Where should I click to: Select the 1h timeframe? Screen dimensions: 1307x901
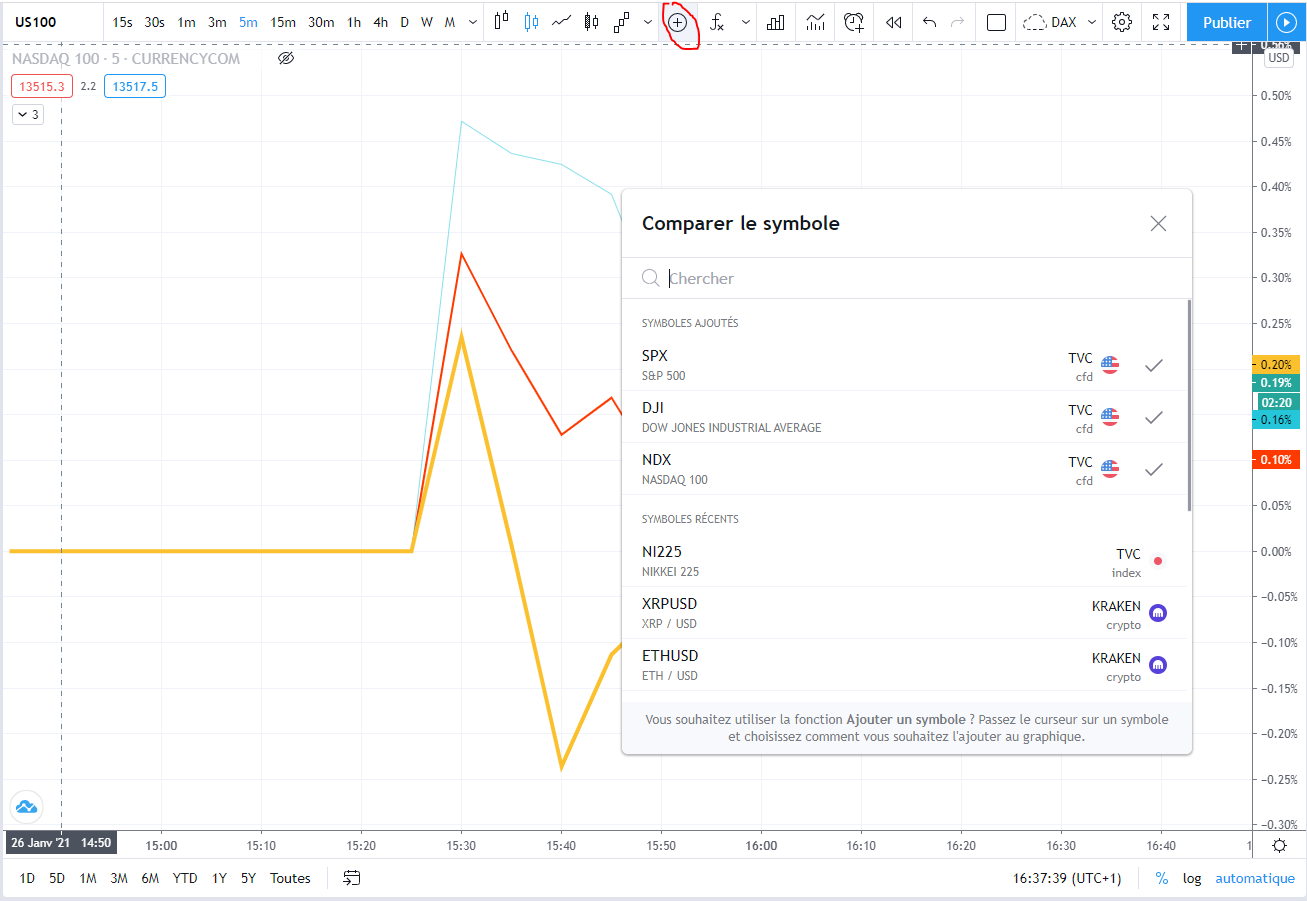point(354,22)
